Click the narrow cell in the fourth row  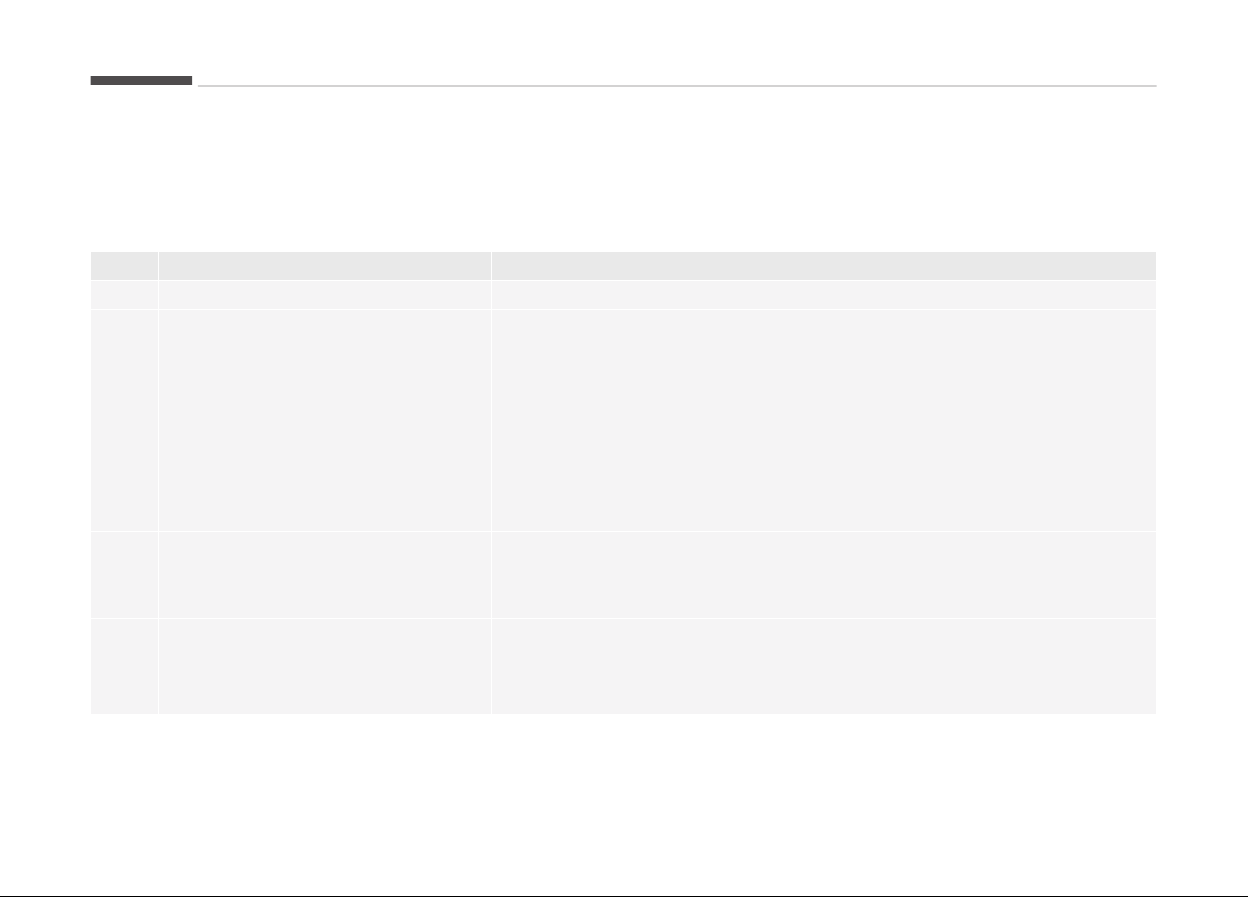coord(124,575)
